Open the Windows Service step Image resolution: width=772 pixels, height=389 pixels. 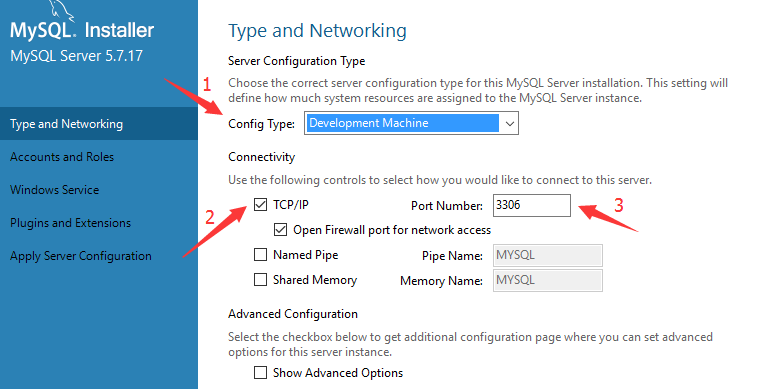tap(98, 190)
